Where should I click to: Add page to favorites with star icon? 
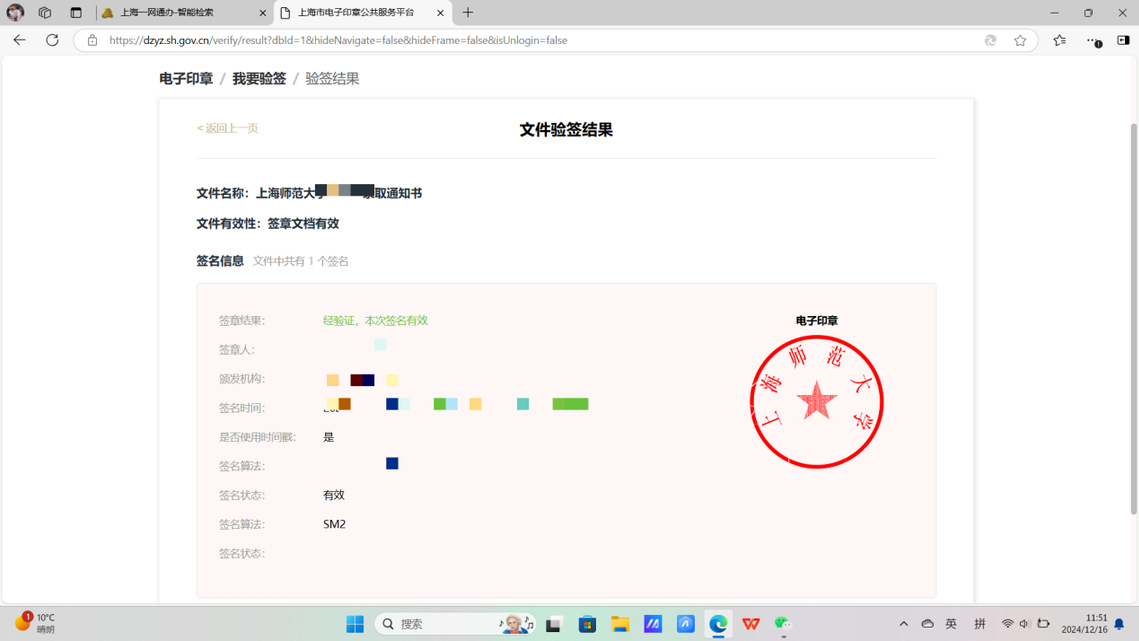[1020, 40]
